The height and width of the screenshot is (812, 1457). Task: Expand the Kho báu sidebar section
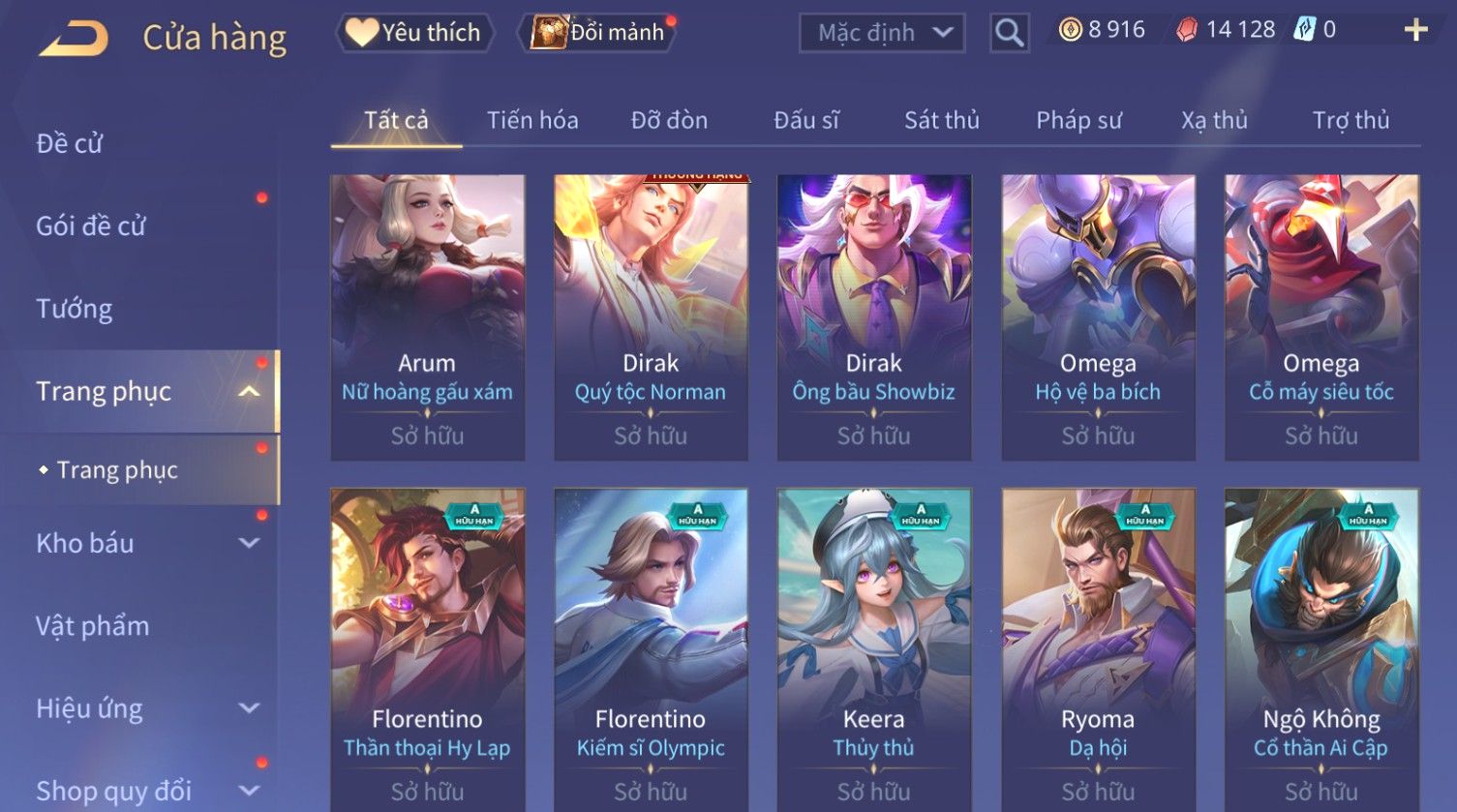pyautogui.click(x=249, y=543)
